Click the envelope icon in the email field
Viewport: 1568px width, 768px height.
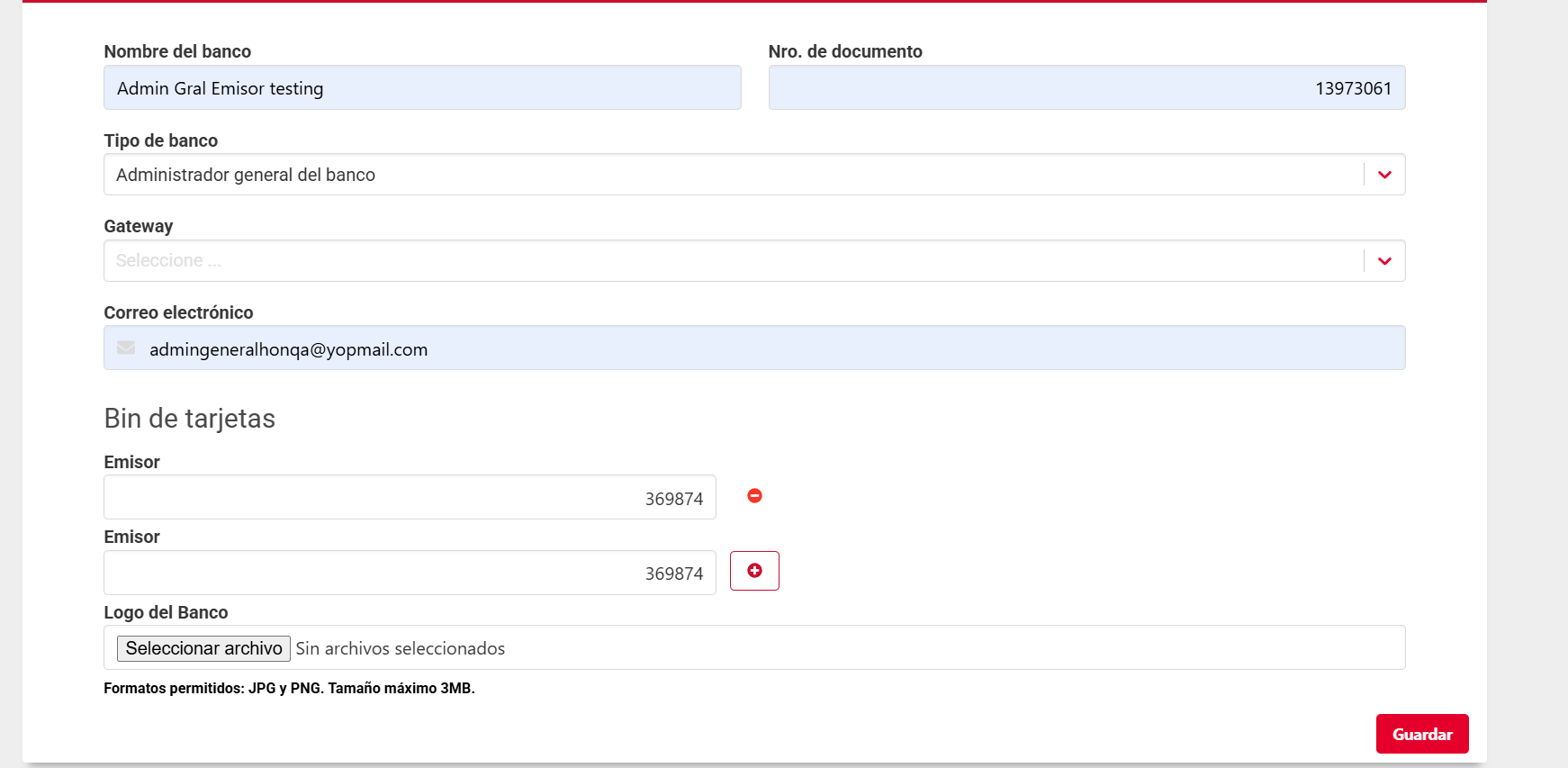coord(126,348)
